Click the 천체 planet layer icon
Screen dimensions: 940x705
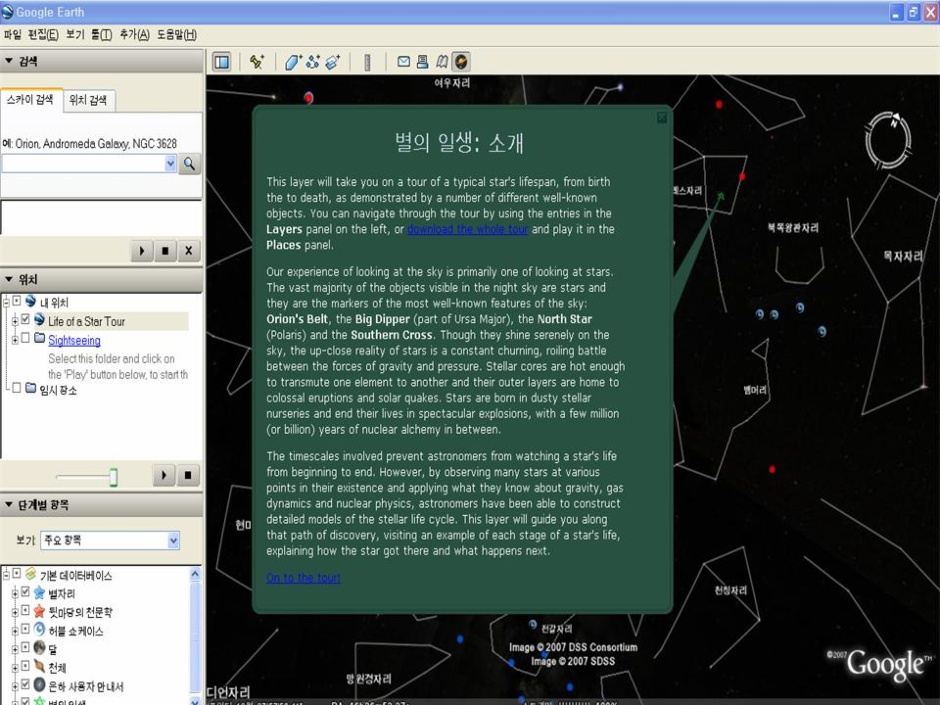(x=40, y=667)
